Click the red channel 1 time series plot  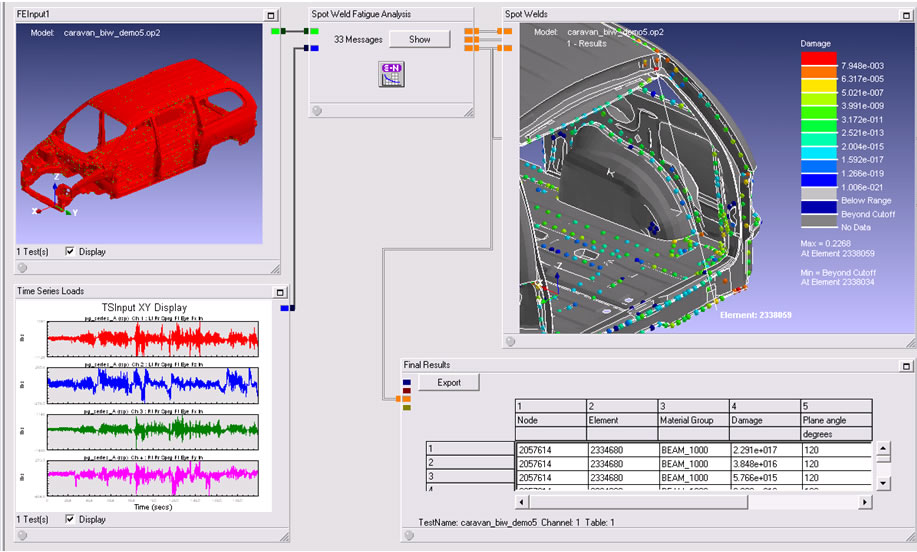pyautogui.click(x=153, y=339)
